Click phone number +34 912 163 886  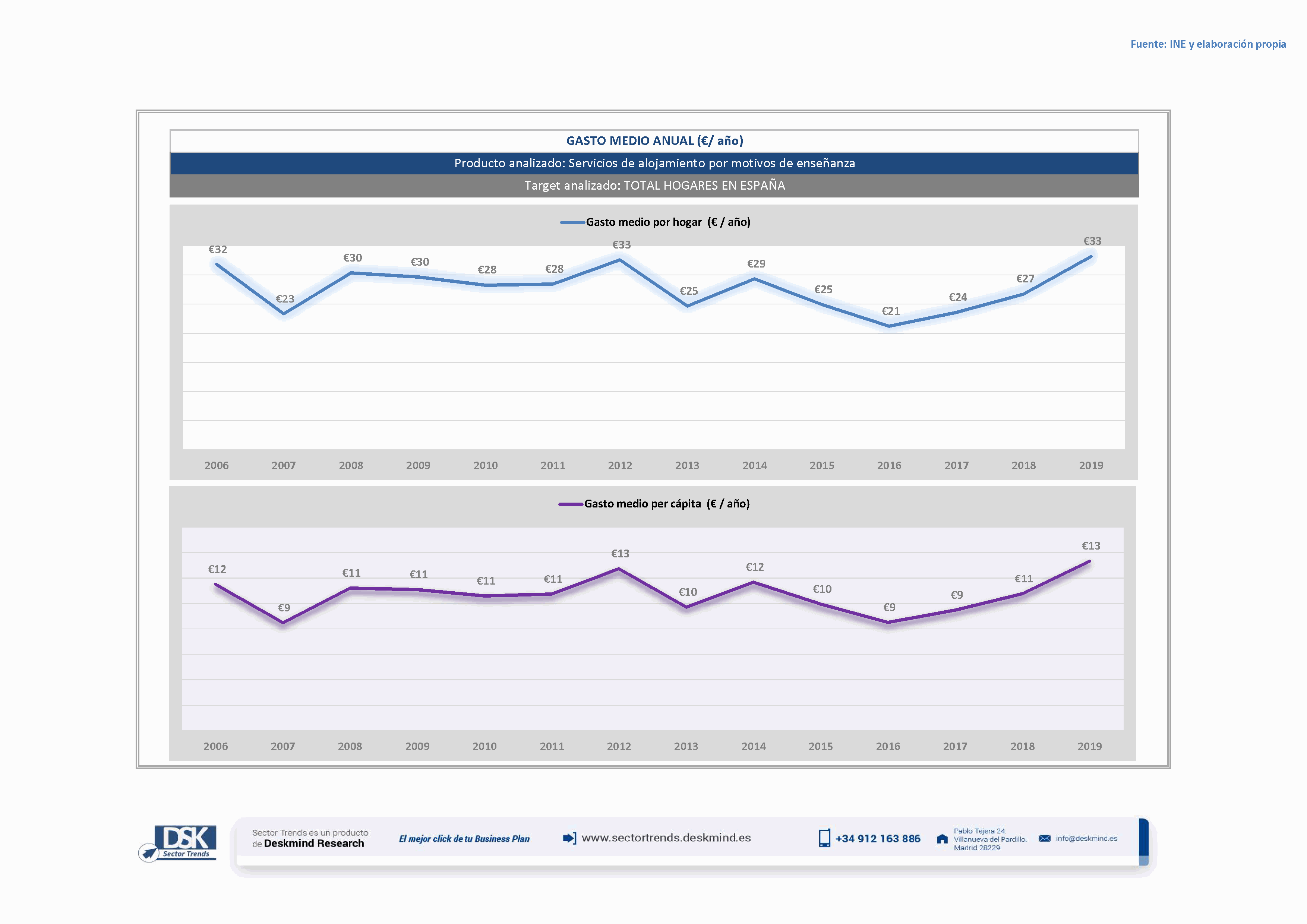point(878,839)
